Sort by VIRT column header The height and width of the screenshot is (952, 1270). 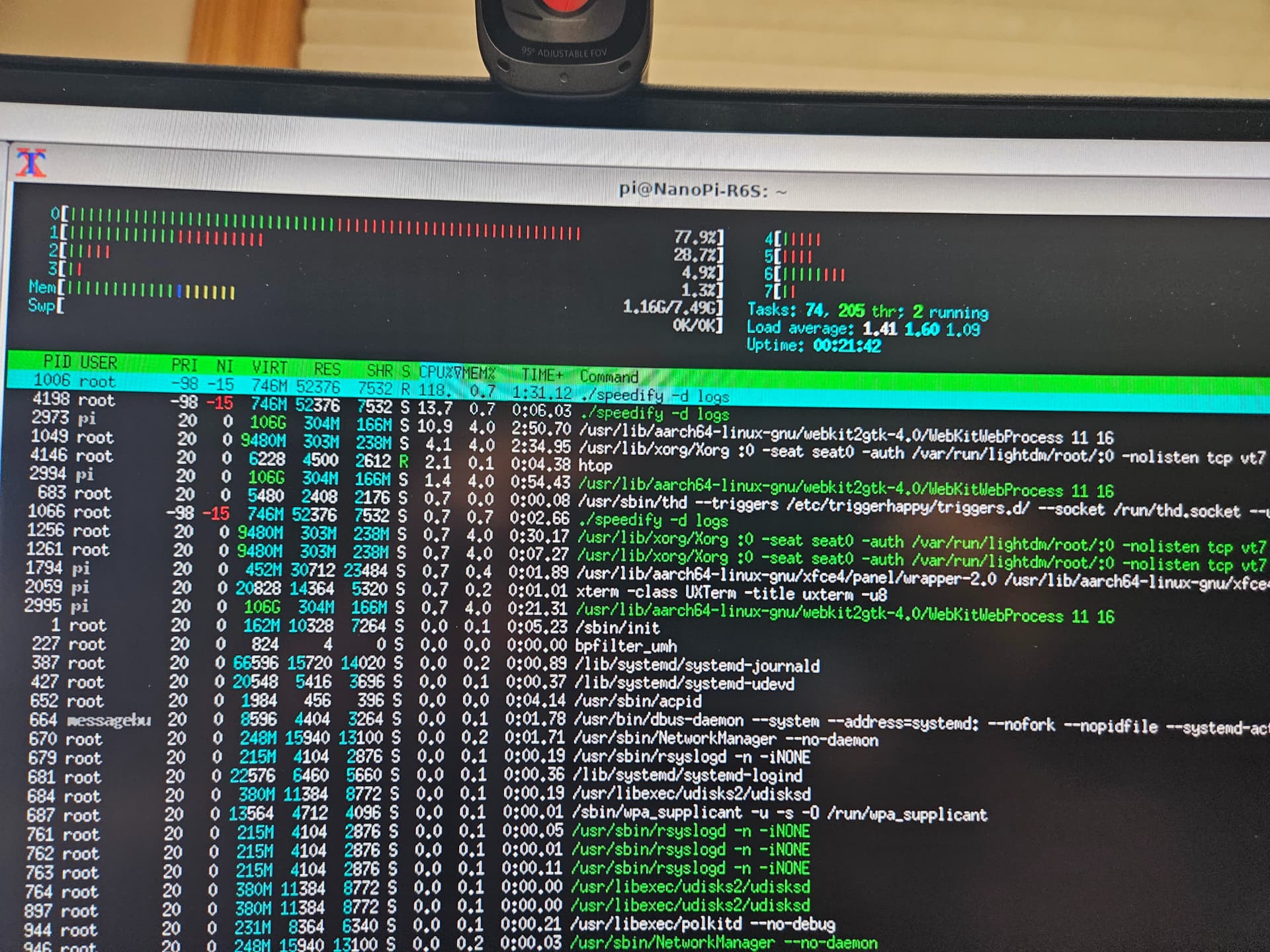pyautogui.click(x=269, y=367)
